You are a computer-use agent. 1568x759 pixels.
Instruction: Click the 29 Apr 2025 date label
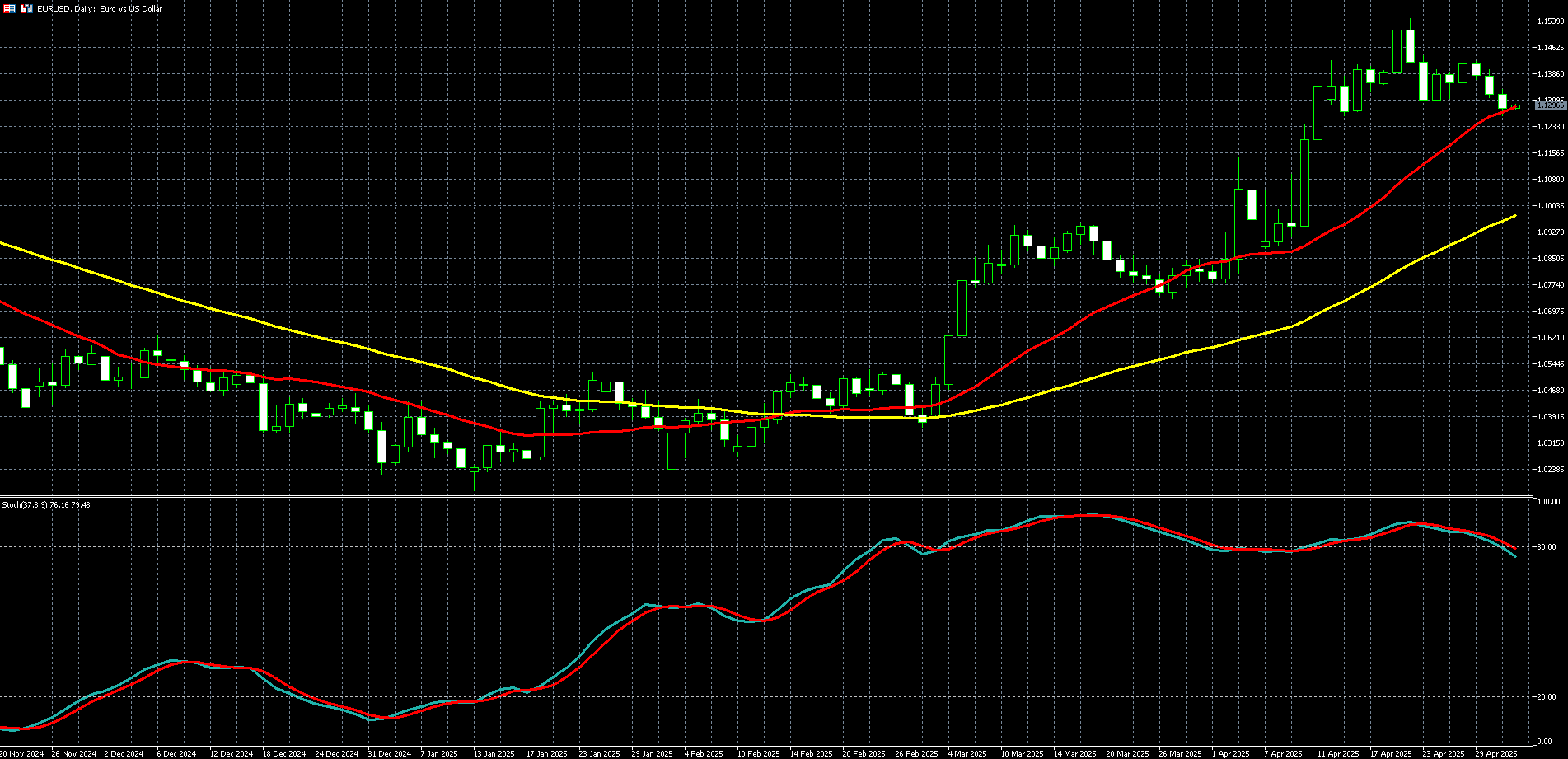[x=1496, y=753]
